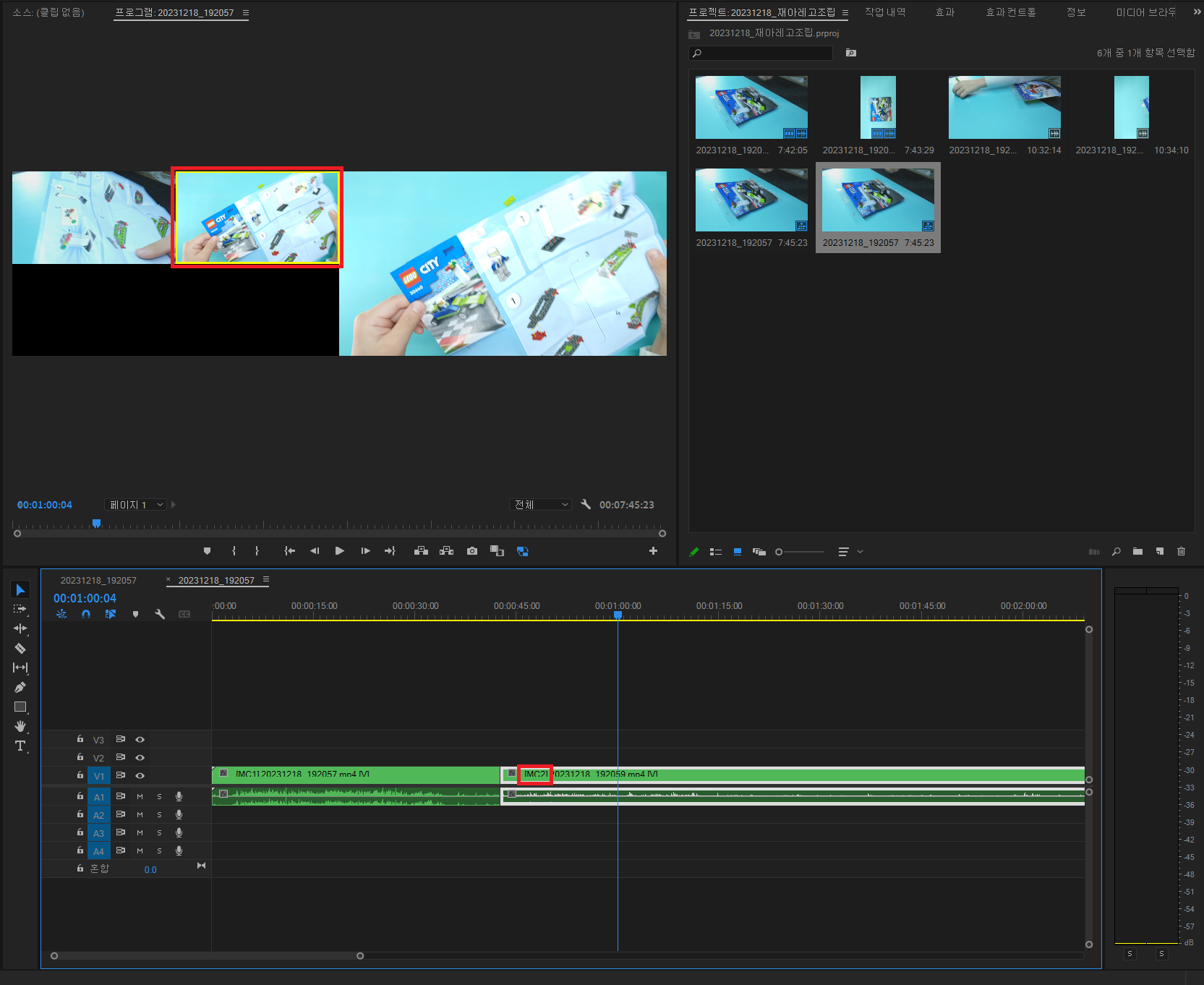Viewport: 1204px width, 985px height.
Task: Select the Type tool
Action: tap(20, 746)
